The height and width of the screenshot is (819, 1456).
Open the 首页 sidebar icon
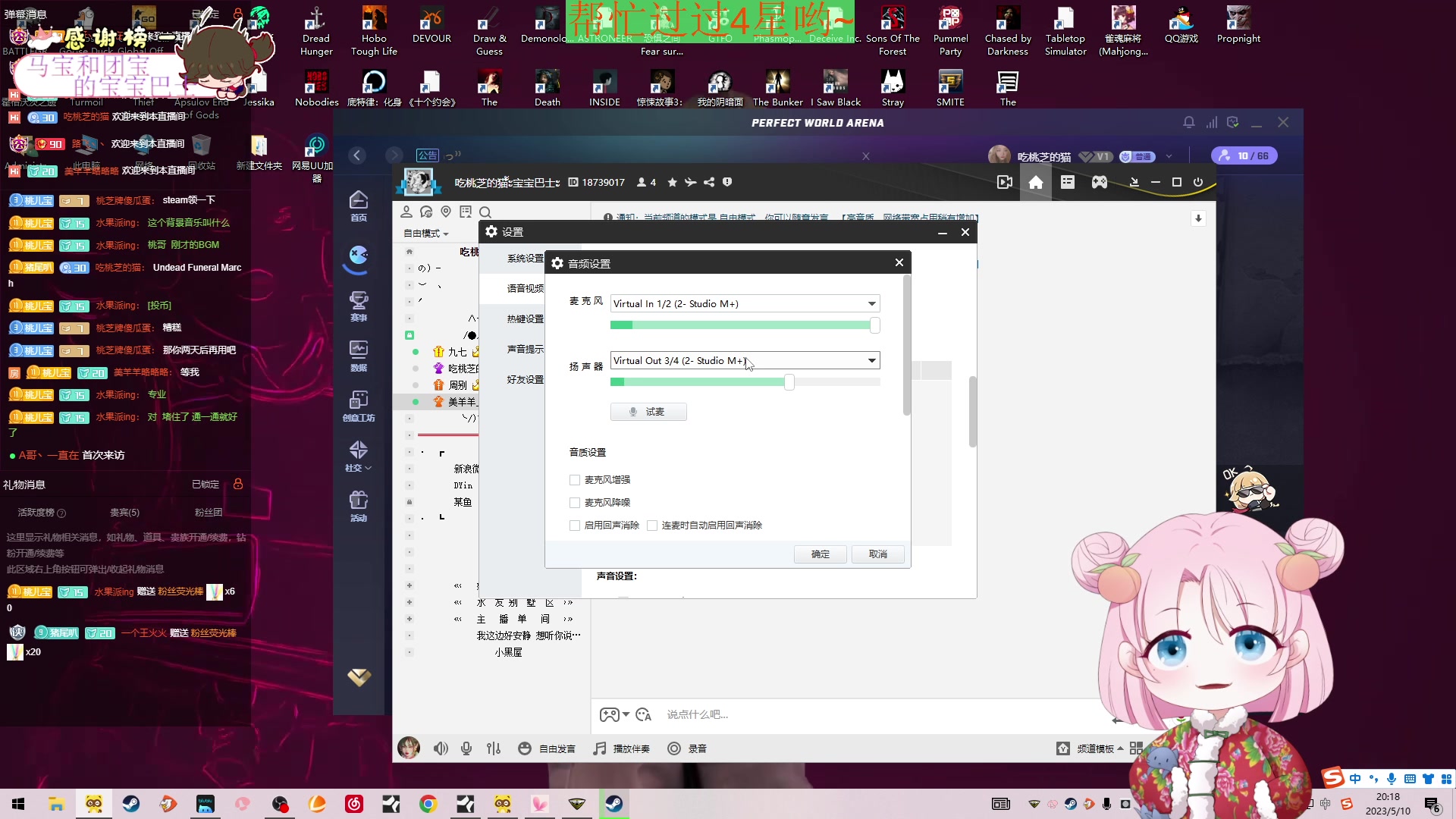(x=359, y=205)
